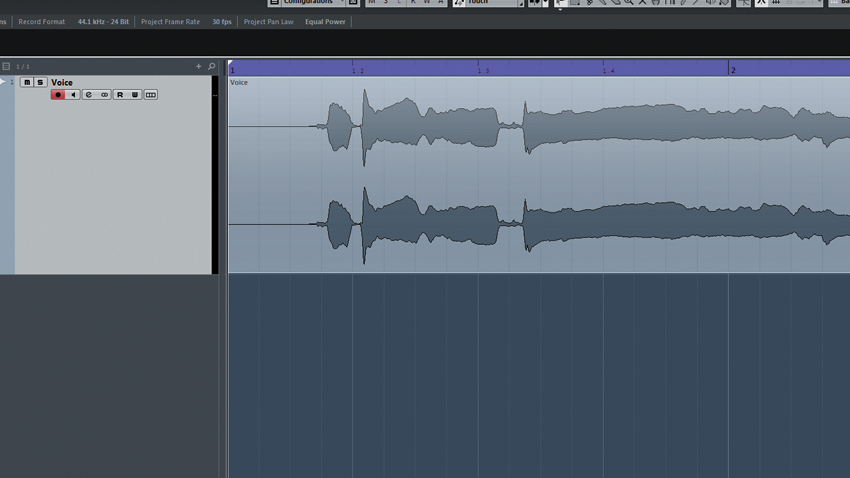The height and width of the screenshot is (478, 850).
Task: Toggle input monitor on Voice track
Action: pos(73,95)
